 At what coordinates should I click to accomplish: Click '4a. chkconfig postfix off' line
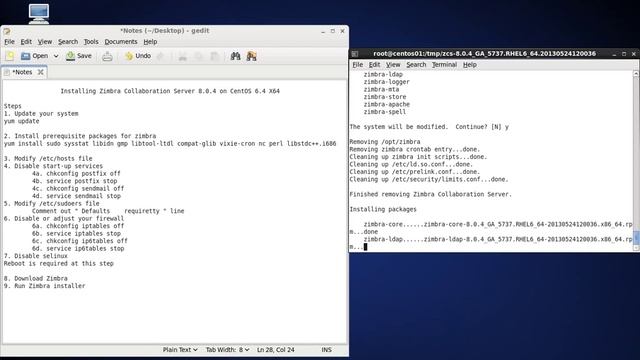coord(76,173)
